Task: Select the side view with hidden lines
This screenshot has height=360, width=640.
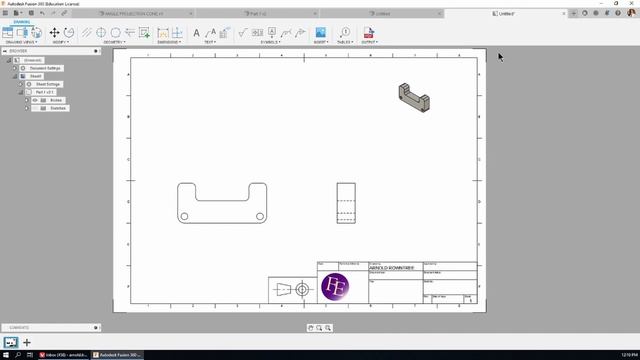Action: tap(346, 203)
